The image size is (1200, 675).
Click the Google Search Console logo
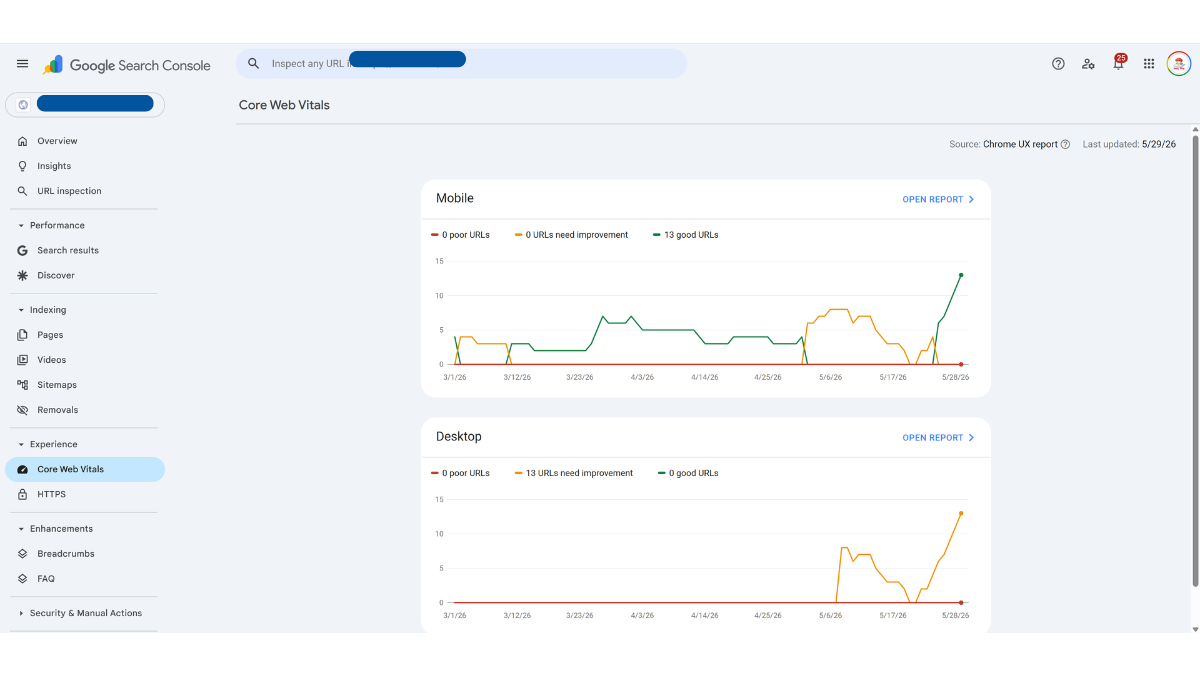click(x=127, y=65)
